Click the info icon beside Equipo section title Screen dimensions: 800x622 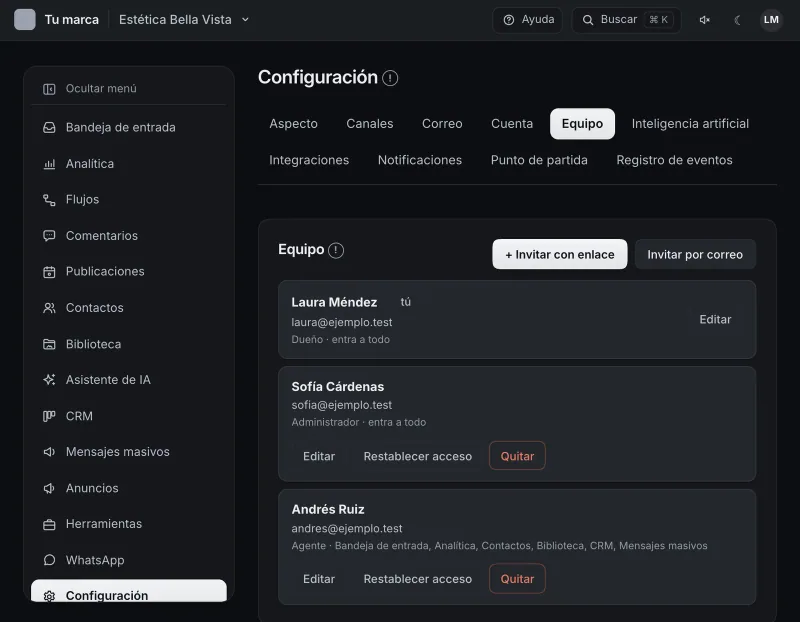(336, 251)
